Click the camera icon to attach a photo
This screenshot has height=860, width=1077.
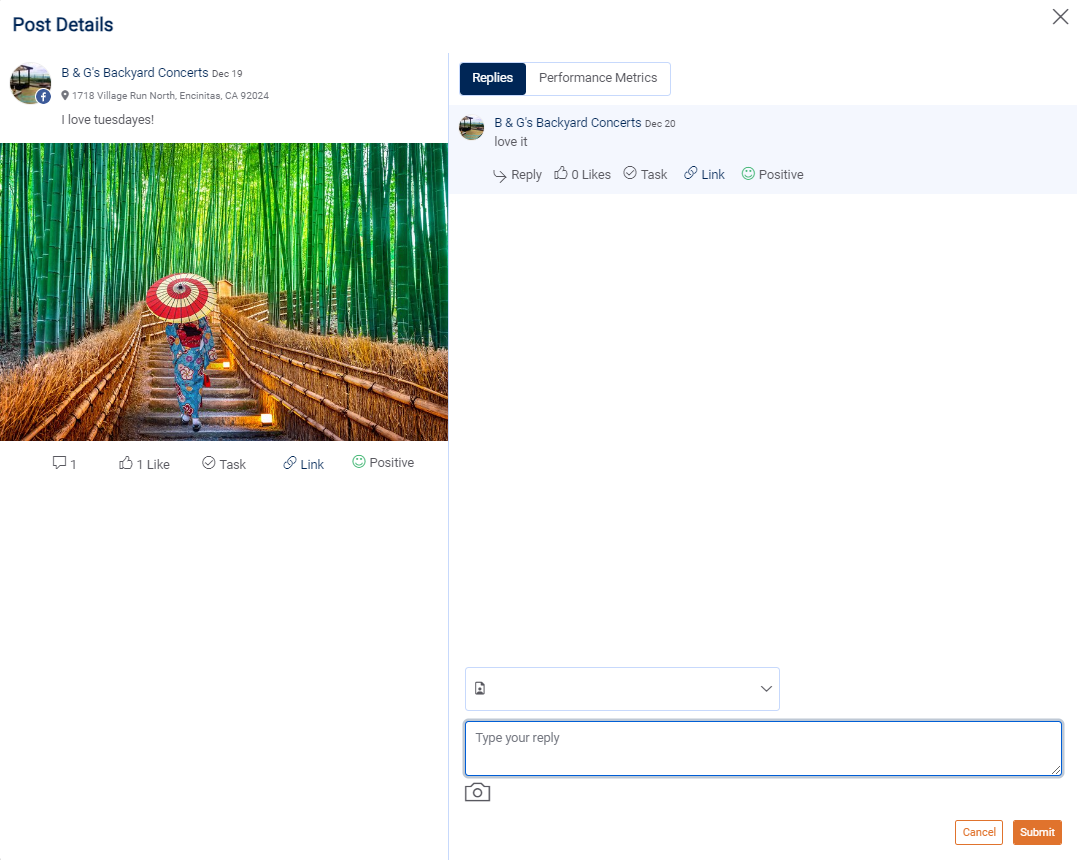[477, 791]
